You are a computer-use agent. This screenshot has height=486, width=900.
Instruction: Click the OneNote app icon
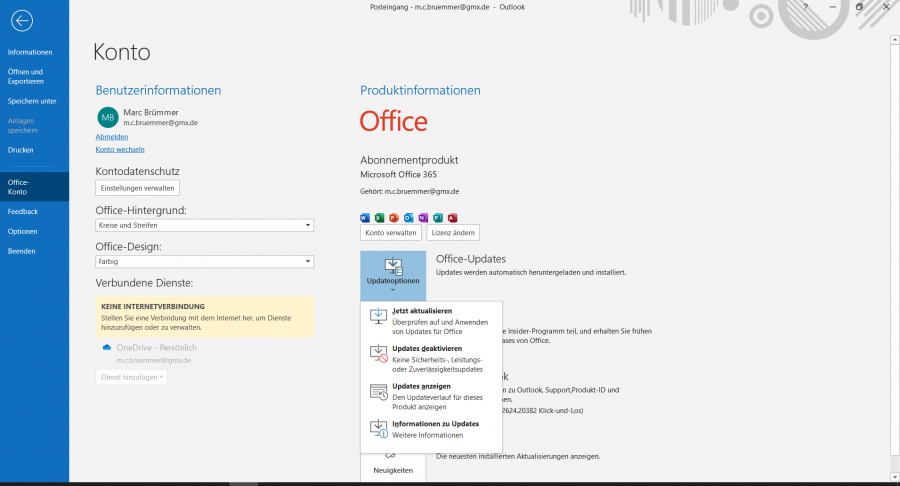point(423,217)
